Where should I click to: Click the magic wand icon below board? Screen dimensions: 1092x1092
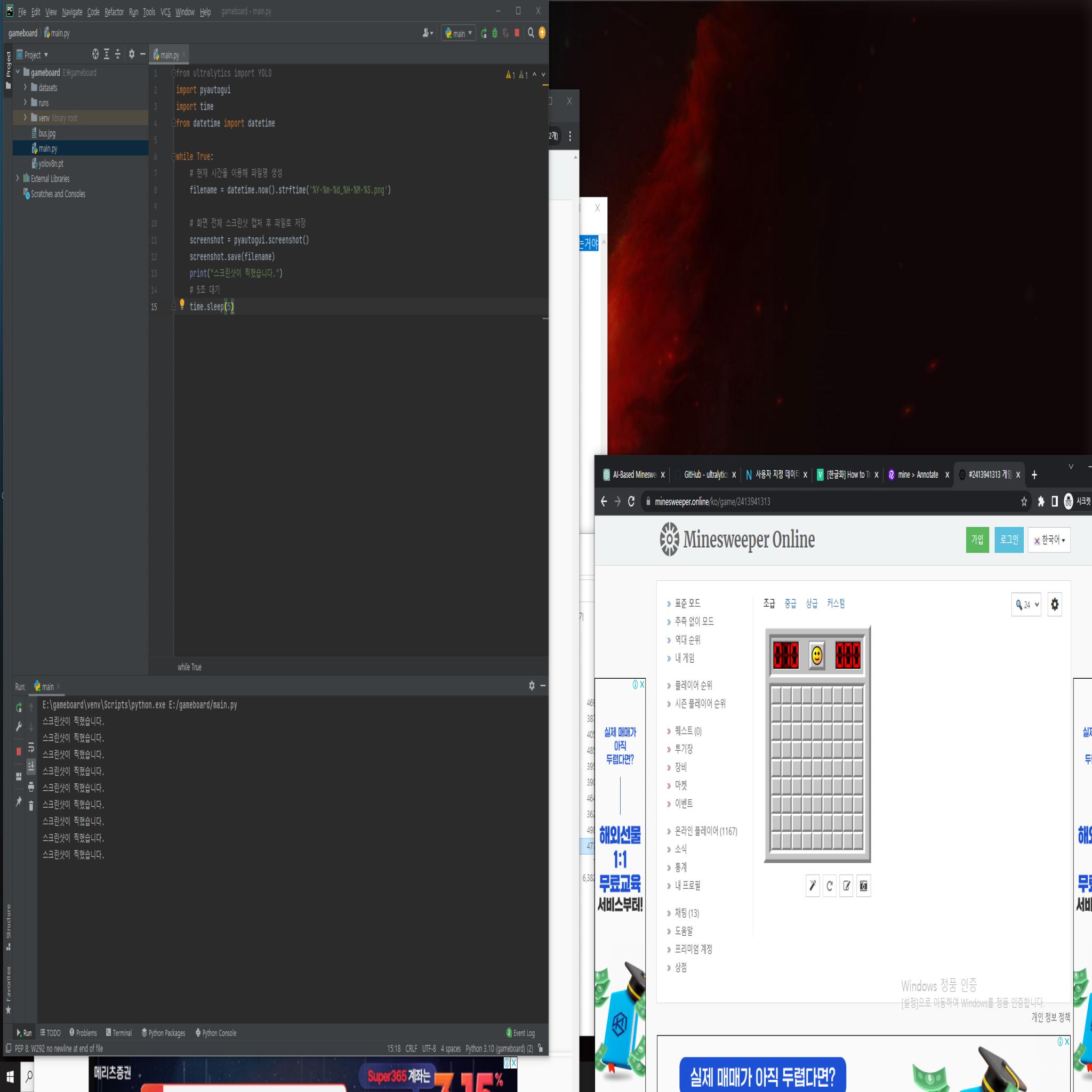pos(812,886)
